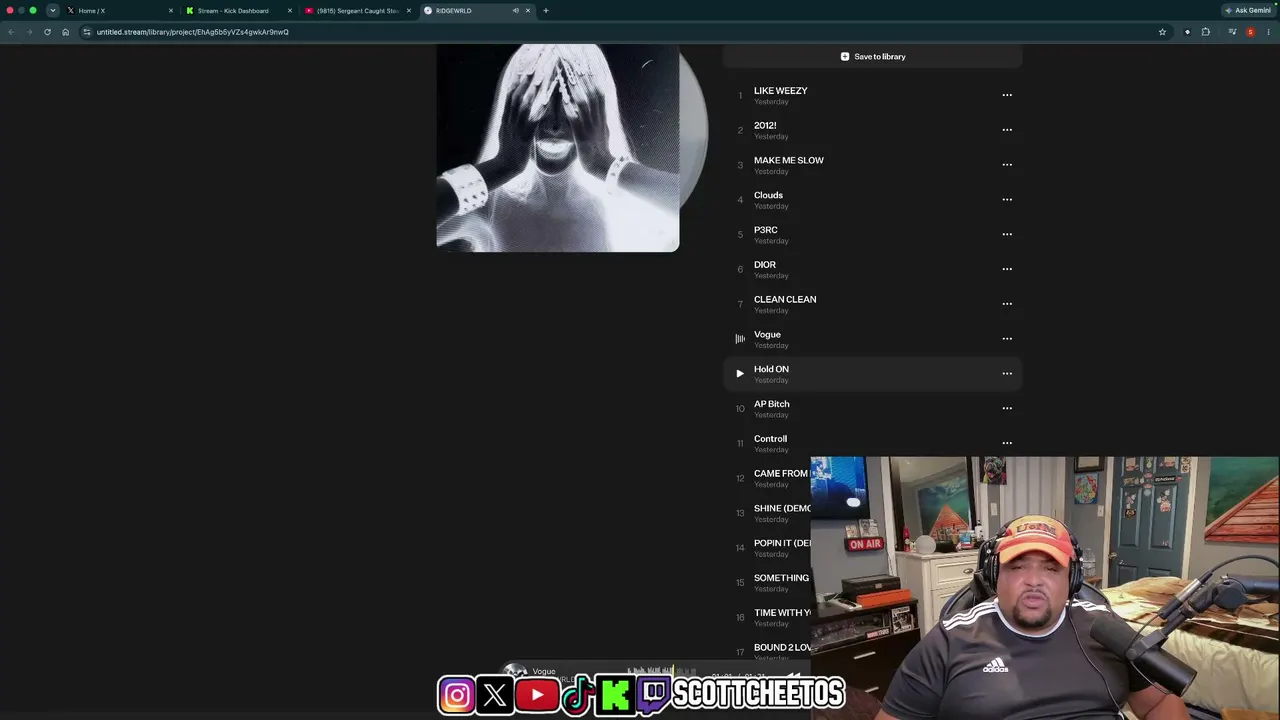Open more options for DIOR track
The height and width of the screenshot is (720, 1280).
click(1007, 269)
